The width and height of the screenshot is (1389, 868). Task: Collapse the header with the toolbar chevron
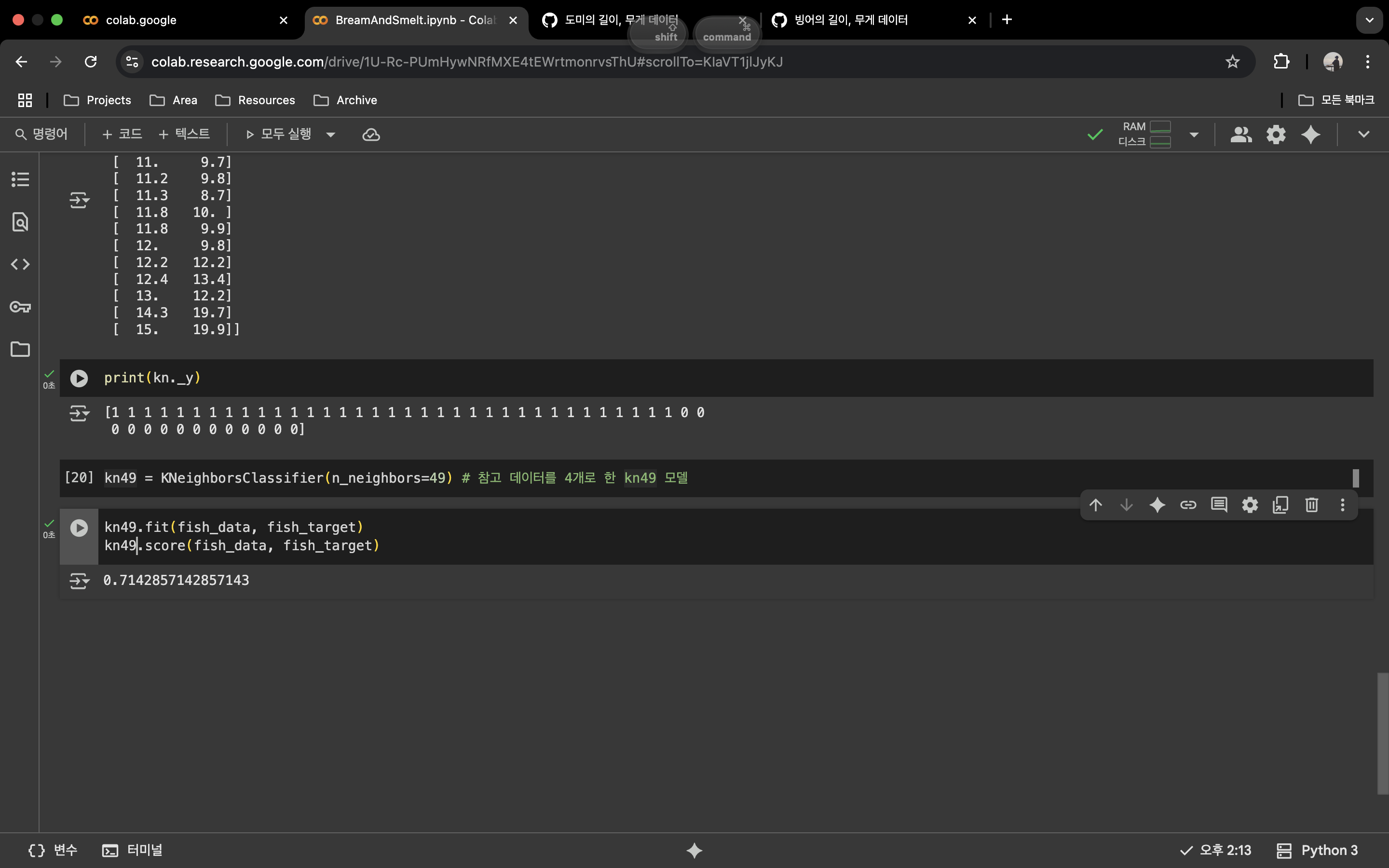pyautogui.click(x=1364, y=135)
